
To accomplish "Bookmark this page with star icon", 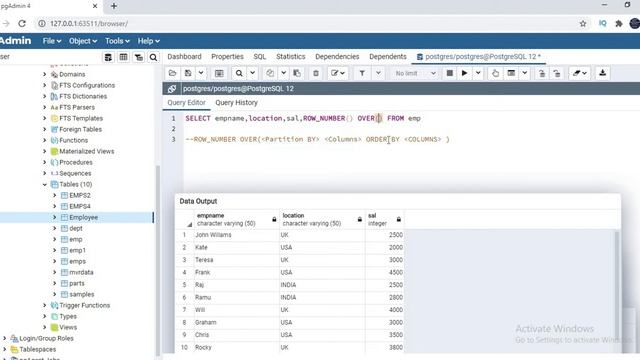I will [x=583, y=24].
